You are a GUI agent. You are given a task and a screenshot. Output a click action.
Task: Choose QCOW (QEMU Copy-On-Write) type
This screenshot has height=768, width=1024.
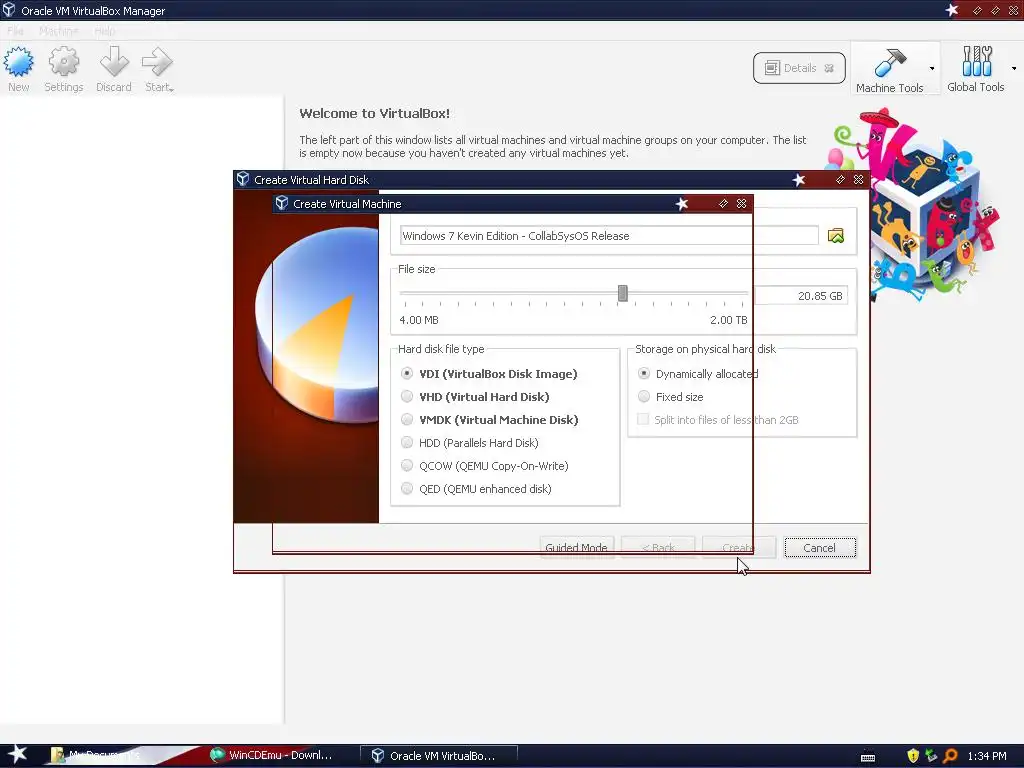485,466
